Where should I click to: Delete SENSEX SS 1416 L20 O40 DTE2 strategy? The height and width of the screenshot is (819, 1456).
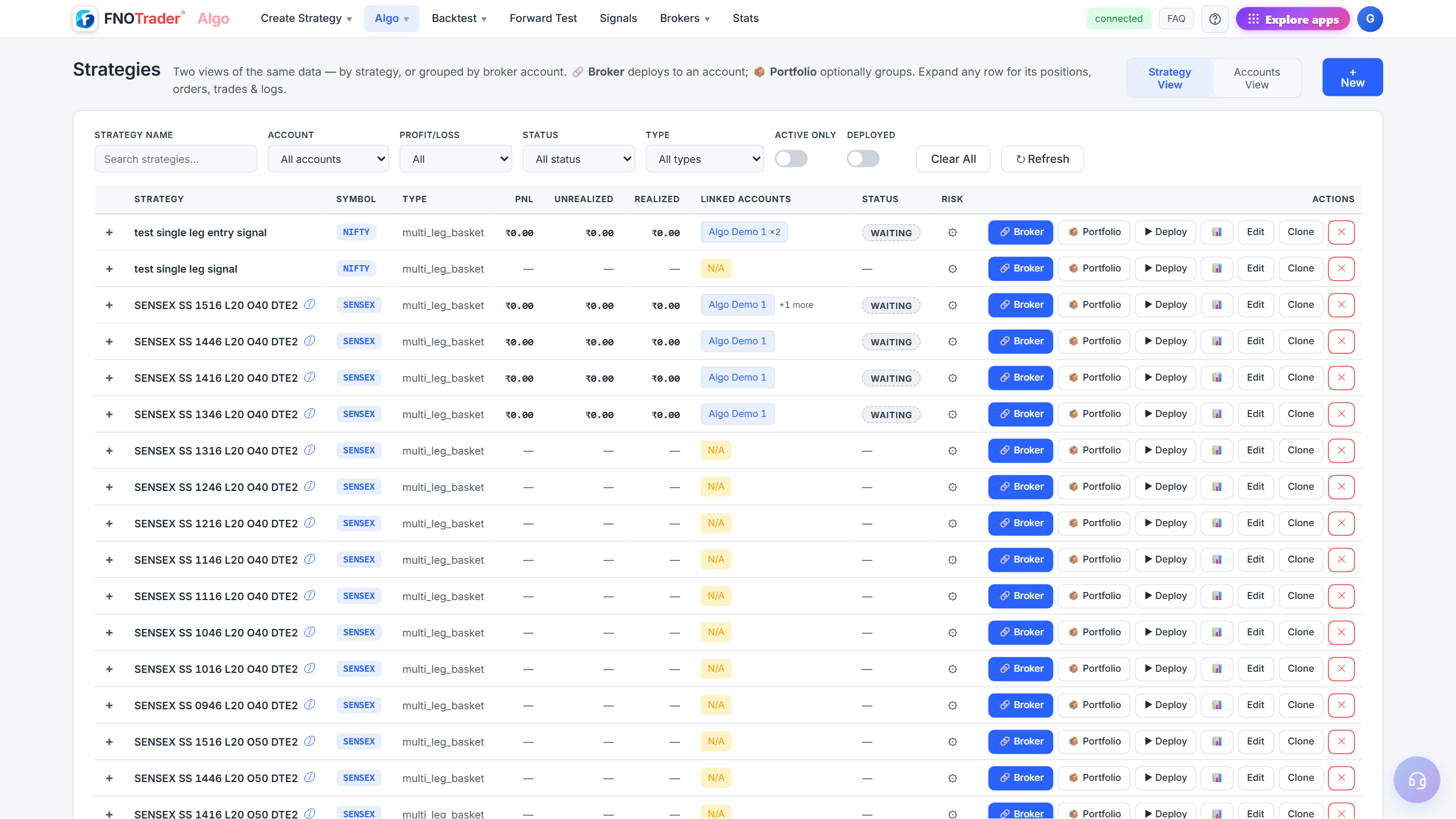point(1341,378)
